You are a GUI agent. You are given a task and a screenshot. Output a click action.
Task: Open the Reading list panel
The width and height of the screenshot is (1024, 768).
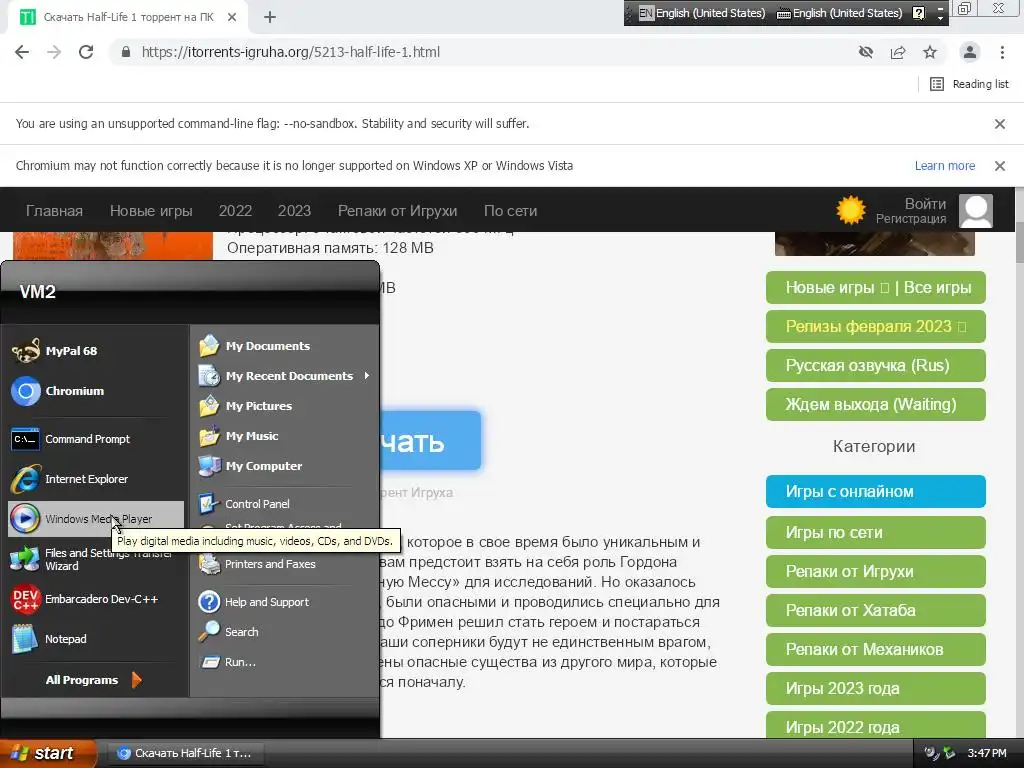click(969, 84)
